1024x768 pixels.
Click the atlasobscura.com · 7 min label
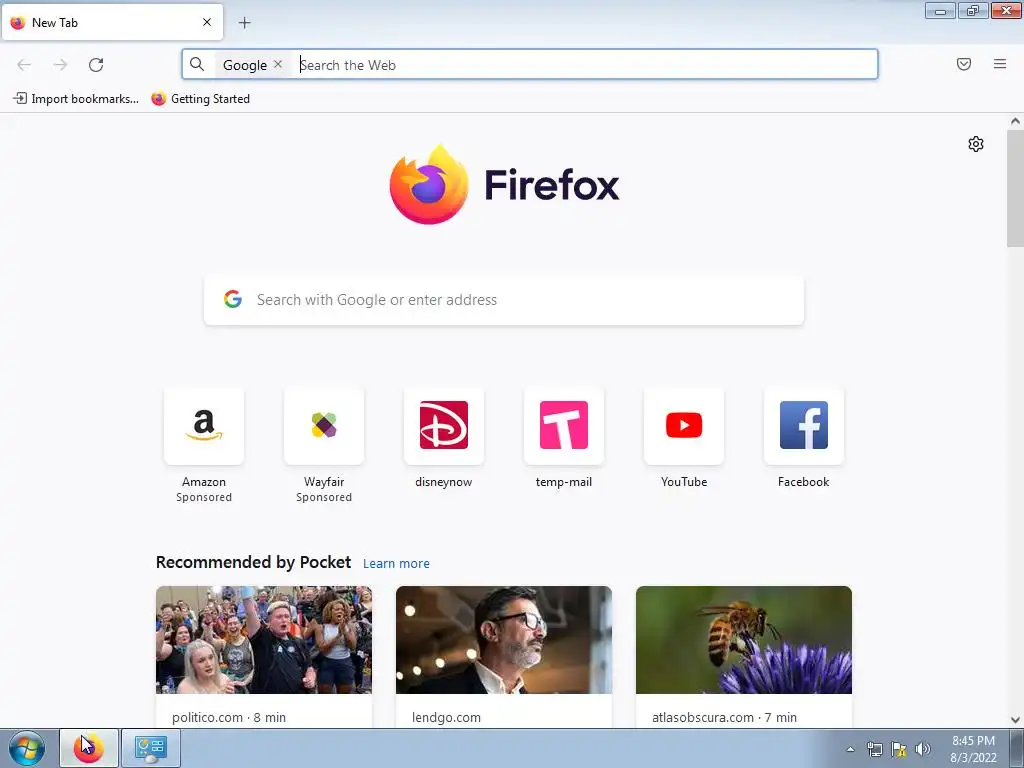pos(724,717)
